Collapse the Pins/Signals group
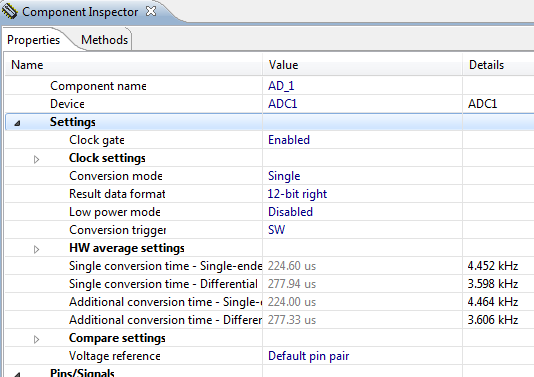Image resolution: width=534 pixels, height=377 pixels. click(17, 374)
